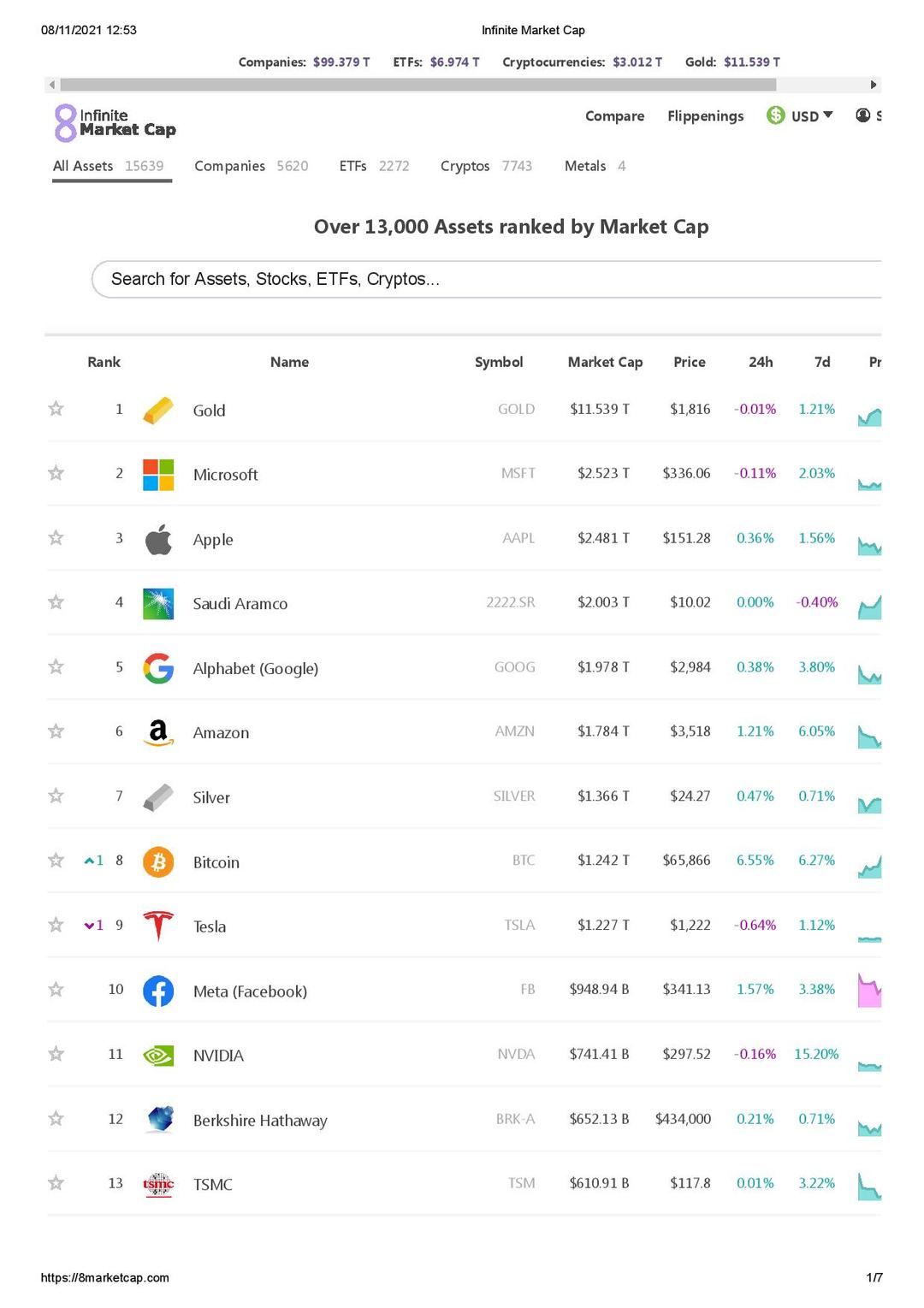Screen dimensions: 924x1308
Task: Open the USD currency dropdown
Action: coord(801,115)
